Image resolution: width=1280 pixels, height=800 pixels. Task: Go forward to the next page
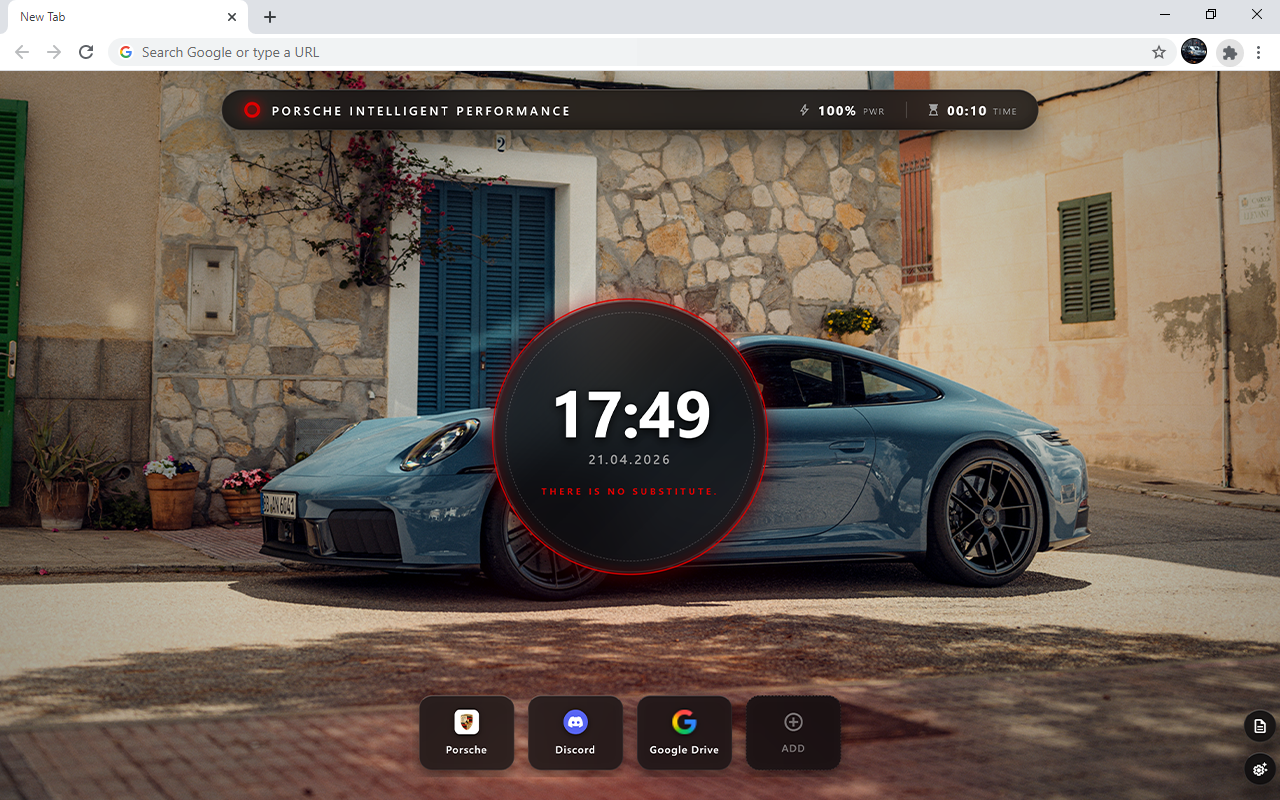(x=54, y=52)
